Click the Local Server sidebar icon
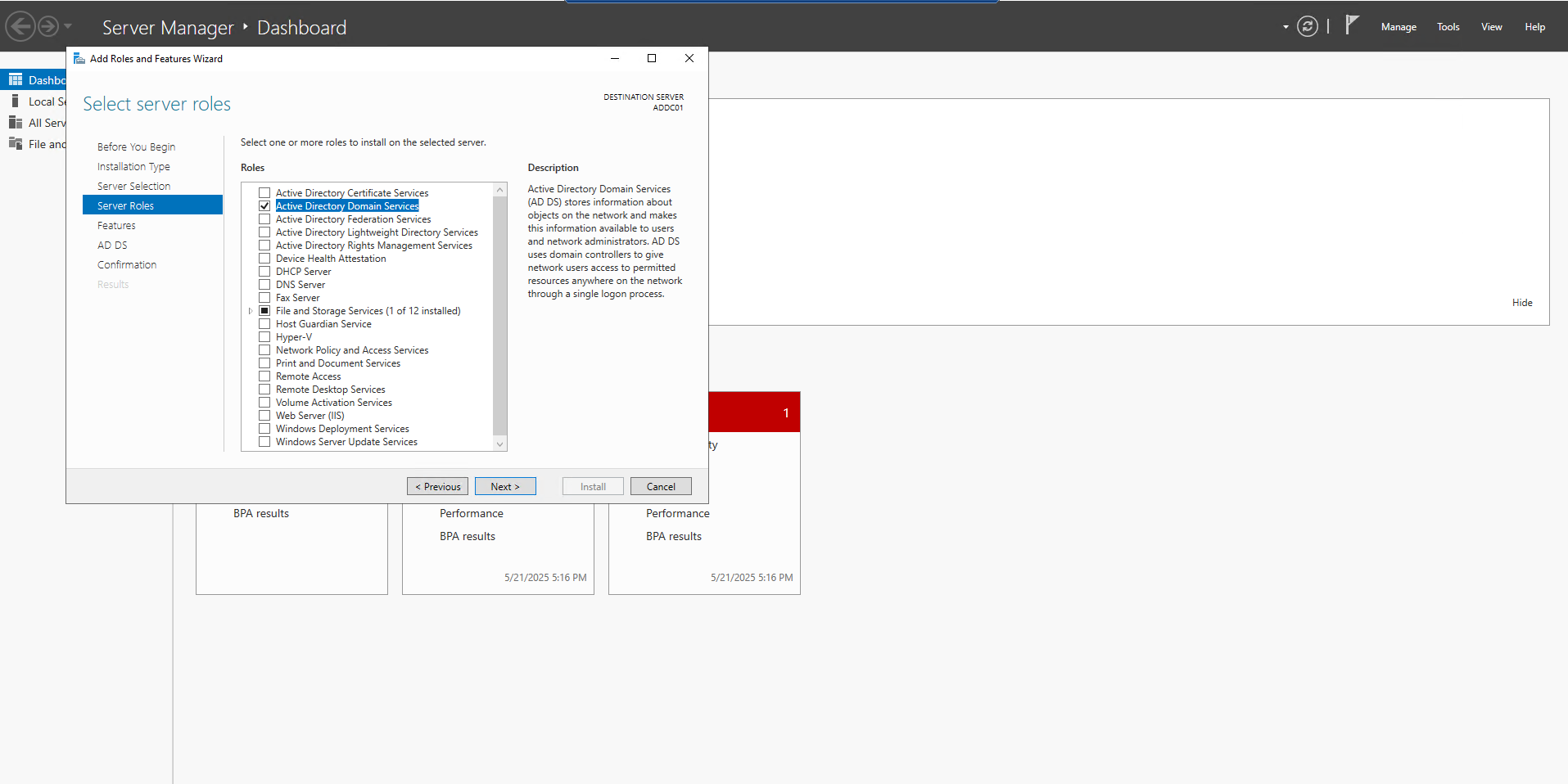The width and height of the screenshot is (1568, 784). tap(16, 101)
